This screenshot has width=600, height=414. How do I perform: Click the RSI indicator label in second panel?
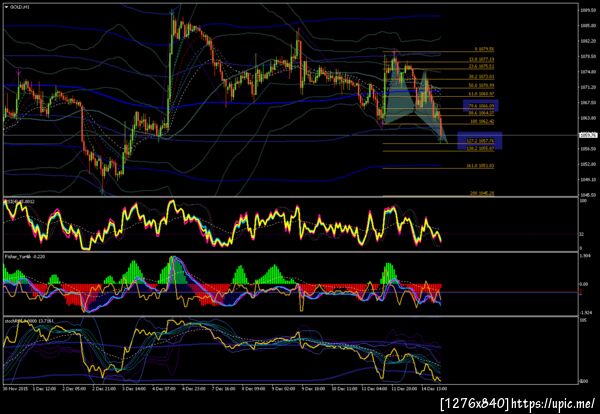click(x=19, y=201)
